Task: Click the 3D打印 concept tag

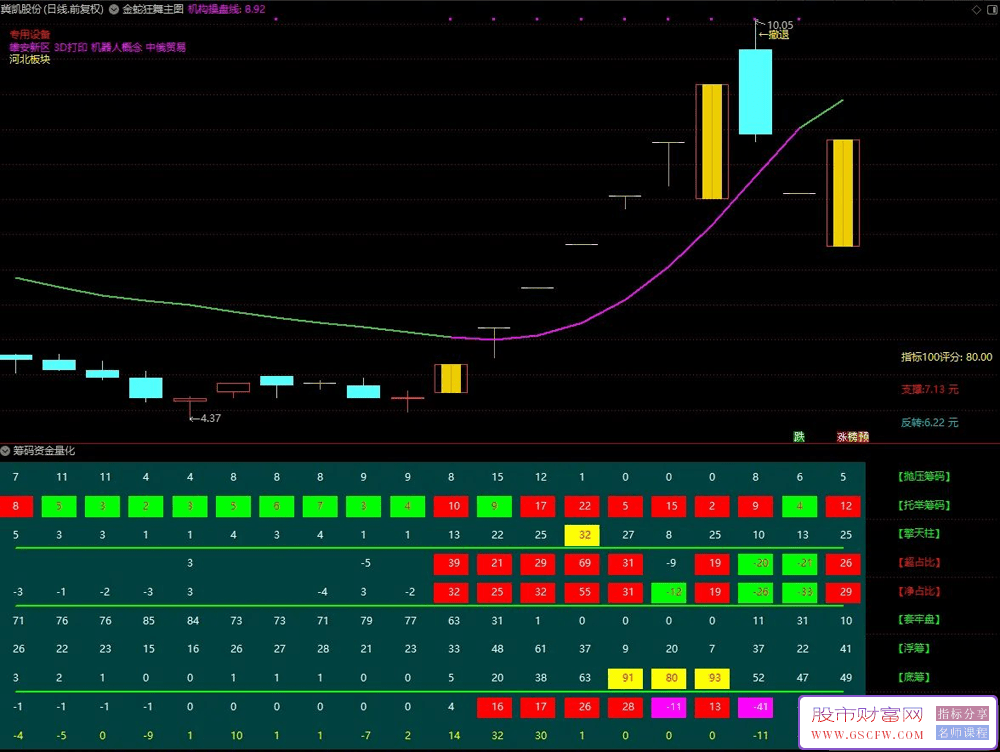Action: point(71,47)
